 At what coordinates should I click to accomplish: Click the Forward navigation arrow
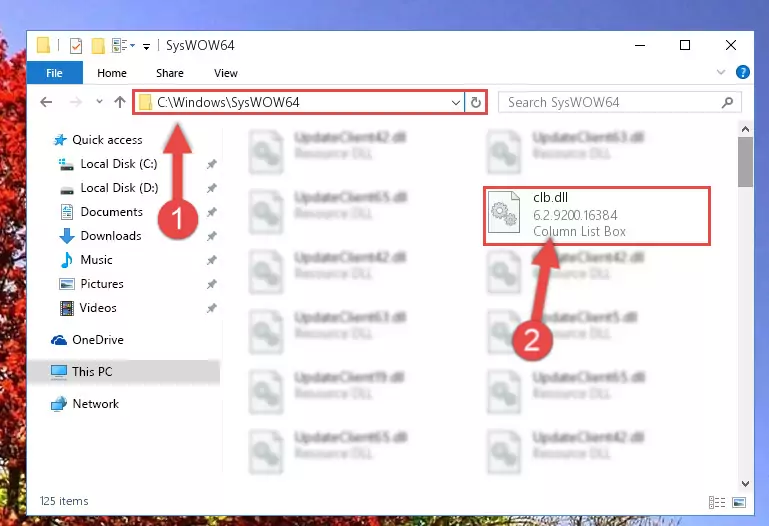76,102
